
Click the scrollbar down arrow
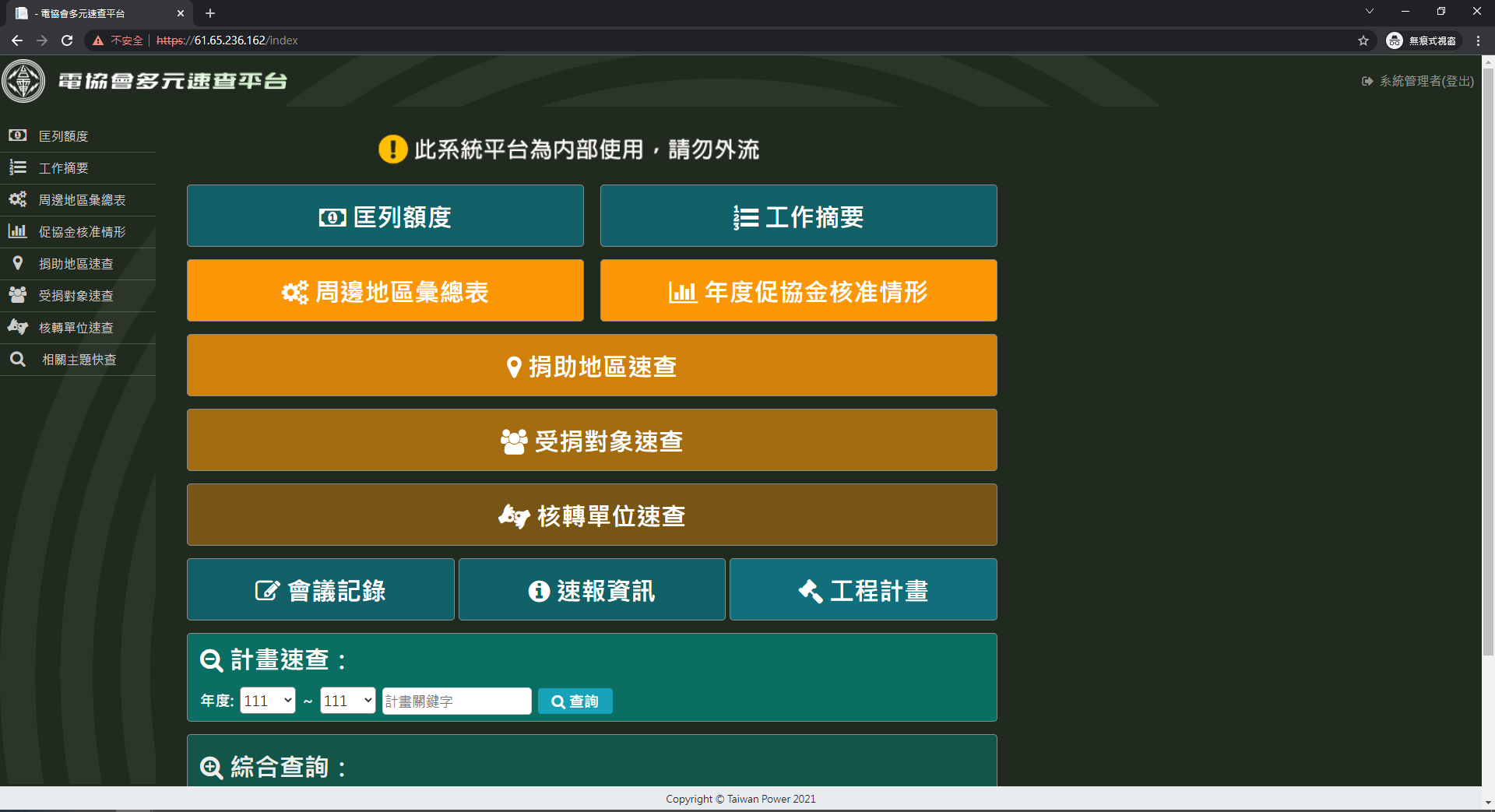click(1488, 802)
